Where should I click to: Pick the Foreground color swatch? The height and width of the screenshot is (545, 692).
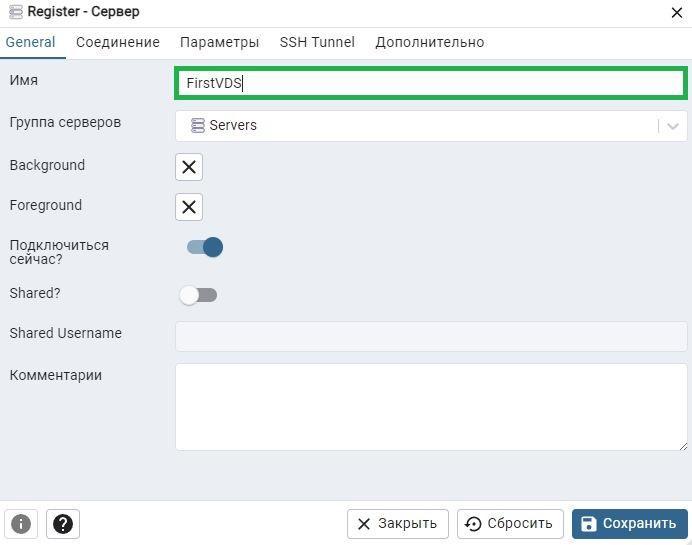tap(189, 207)
